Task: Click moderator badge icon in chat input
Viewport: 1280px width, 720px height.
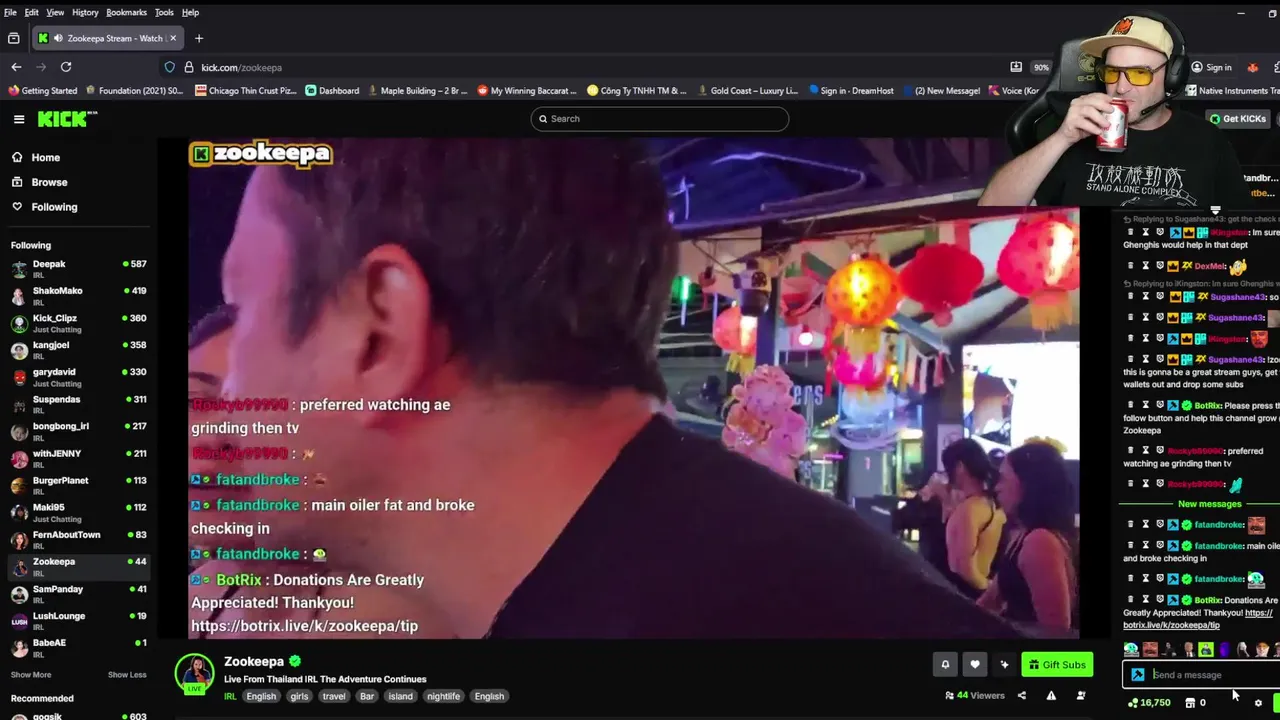Action: coord(1137,675)
